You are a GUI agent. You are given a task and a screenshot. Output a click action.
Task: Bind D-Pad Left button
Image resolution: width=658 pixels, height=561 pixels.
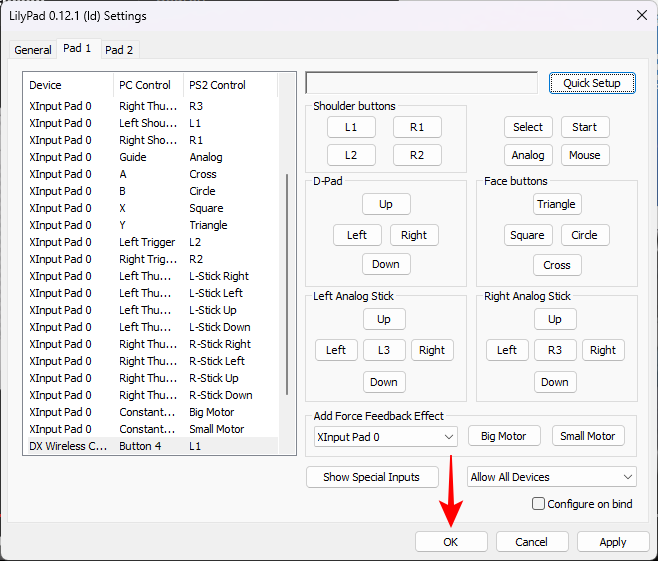[x=357, y=235]
